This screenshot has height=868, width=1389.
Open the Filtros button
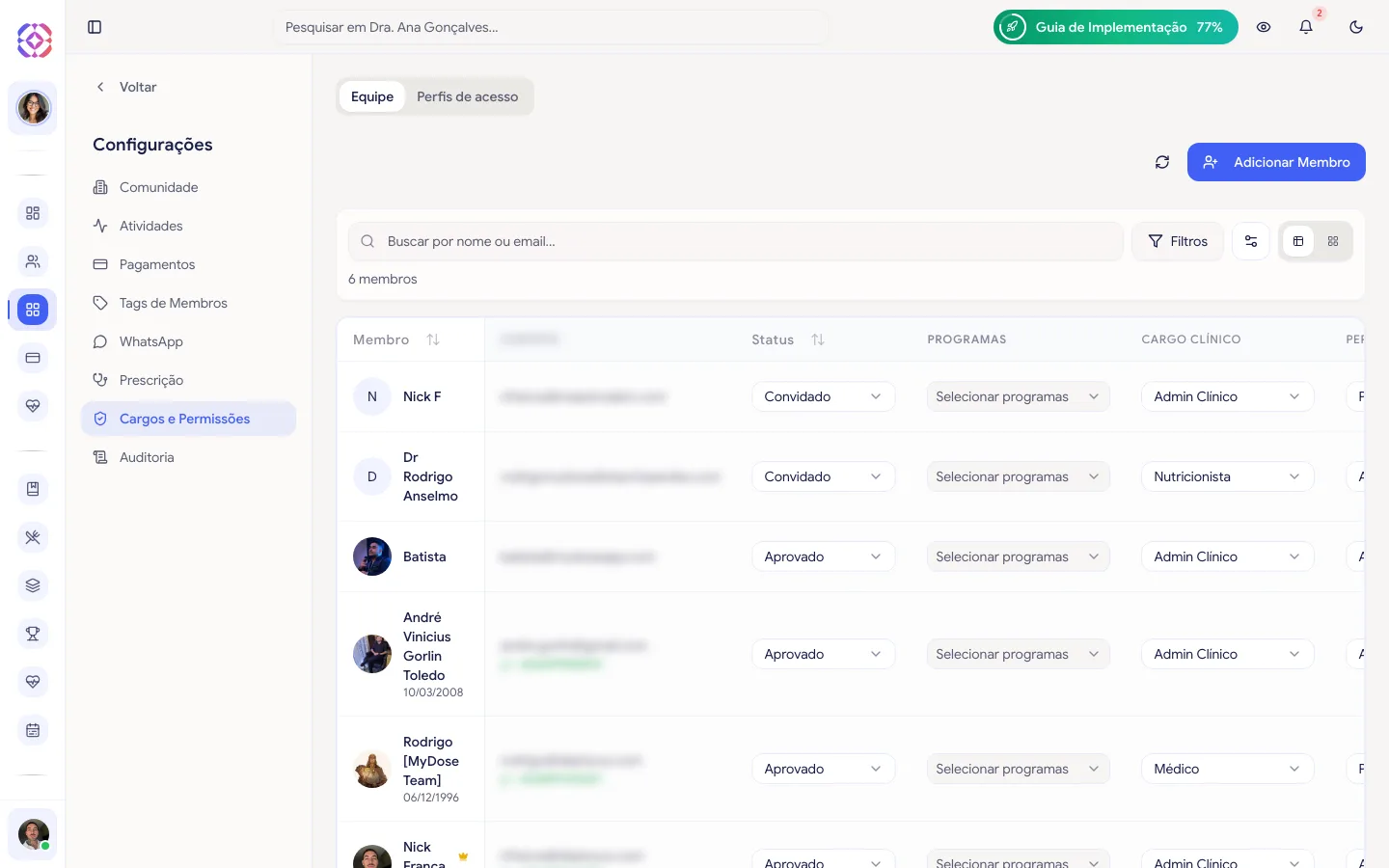1178,241
